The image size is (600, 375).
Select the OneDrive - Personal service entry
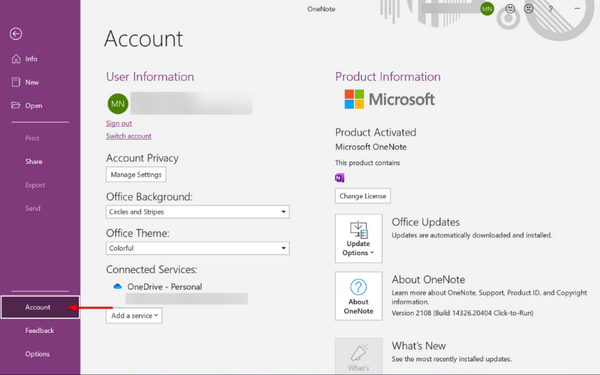pyautogui.click(x=165, y=287)
